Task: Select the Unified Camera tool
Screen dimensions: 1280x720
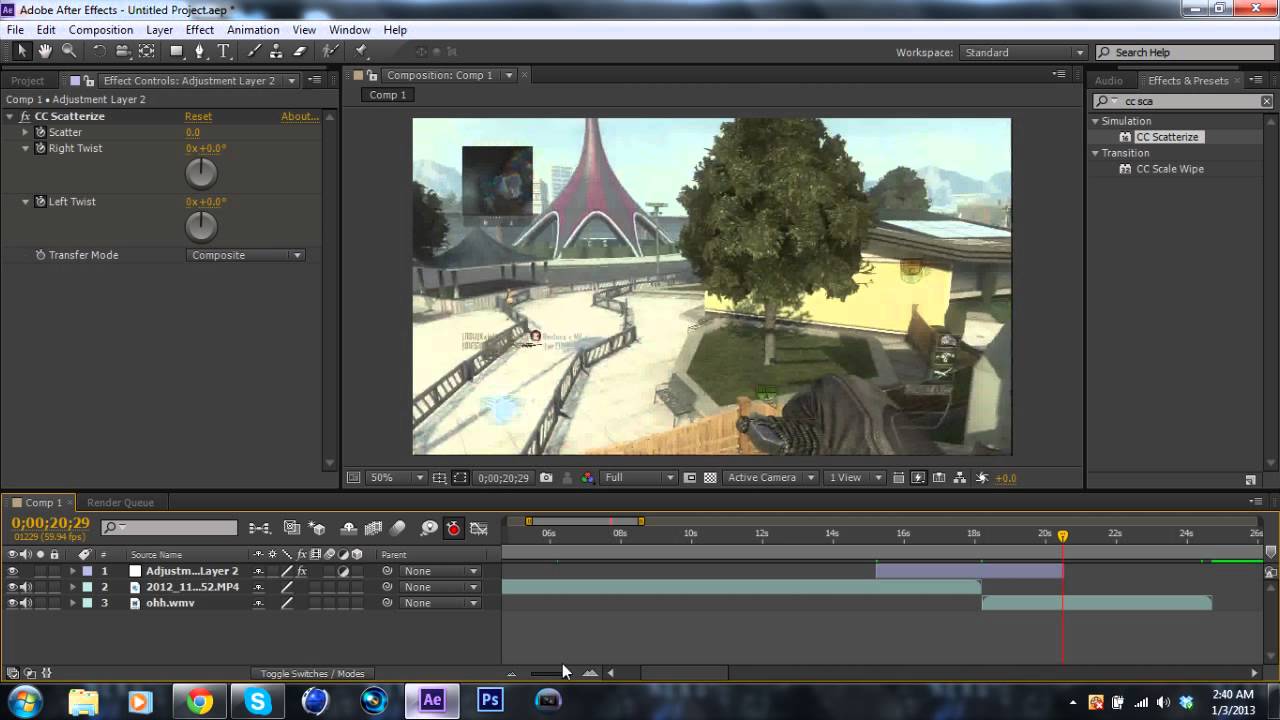Action: point(123,51)
